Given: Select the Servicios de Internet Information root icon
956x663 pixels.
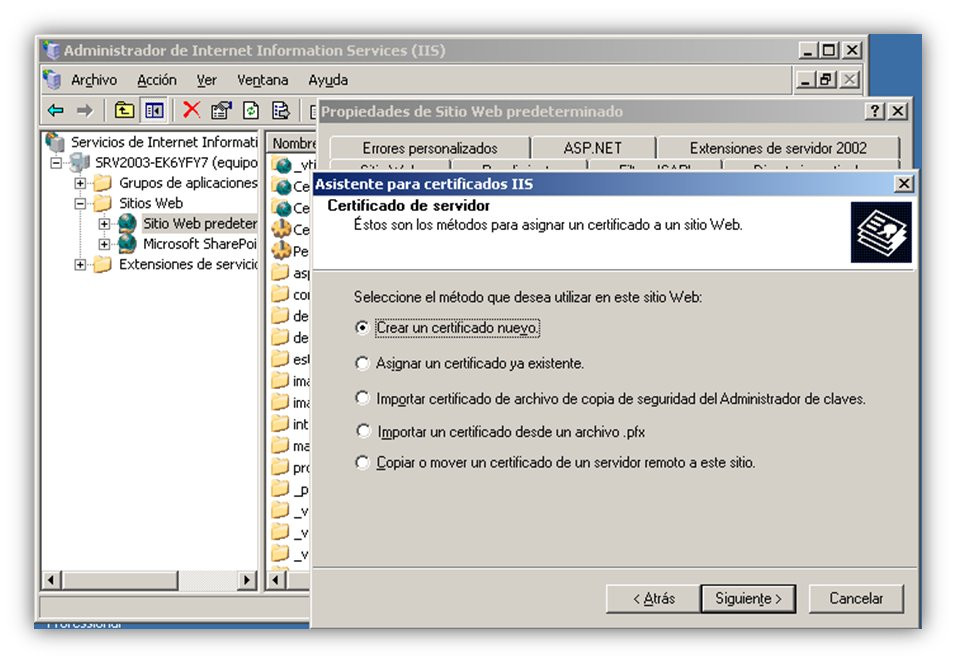Looking at the screenshot, I should coord(55,142).
